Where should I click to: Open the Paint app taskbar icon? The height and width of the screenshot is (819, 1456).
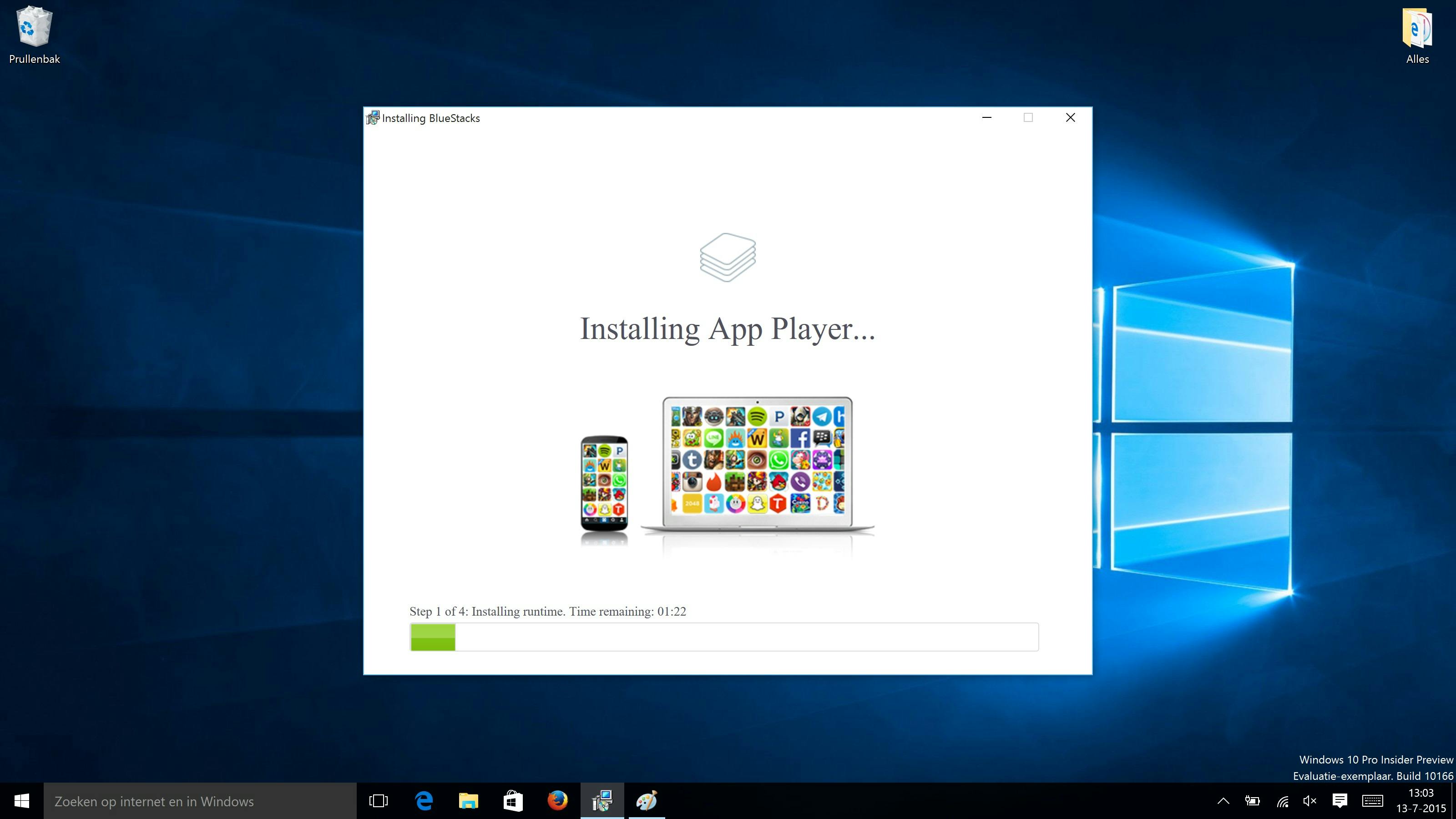(x=647, y=801)
